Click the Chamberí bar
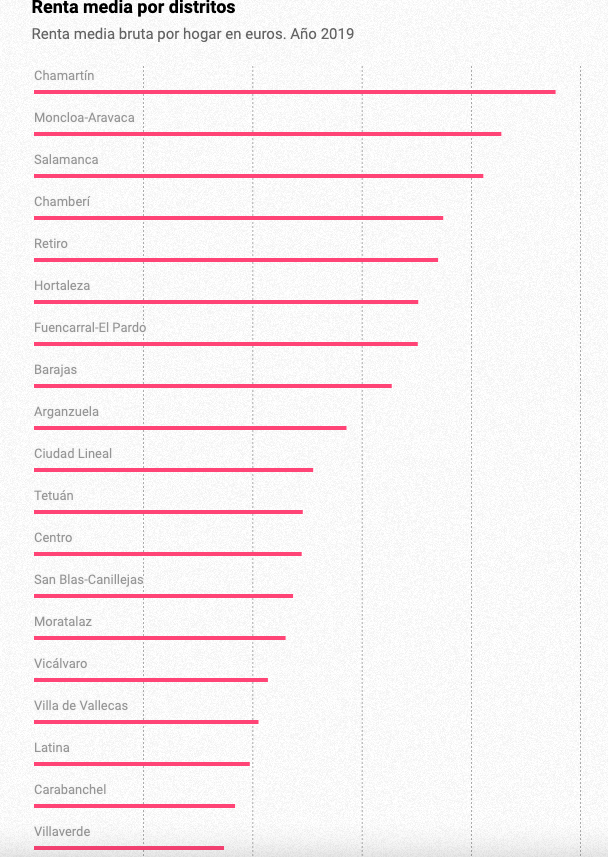Screen dimensions: 608x857 tap(238, 218)
